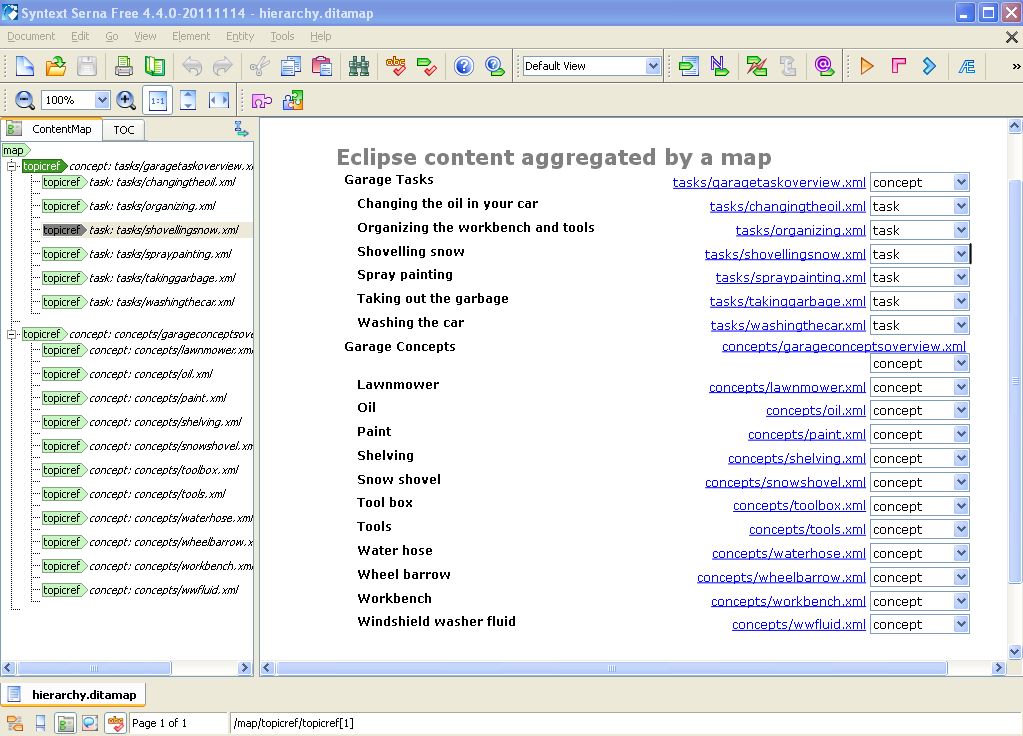Follow the tasks/washingthecar.xml link

click(788, 326)
